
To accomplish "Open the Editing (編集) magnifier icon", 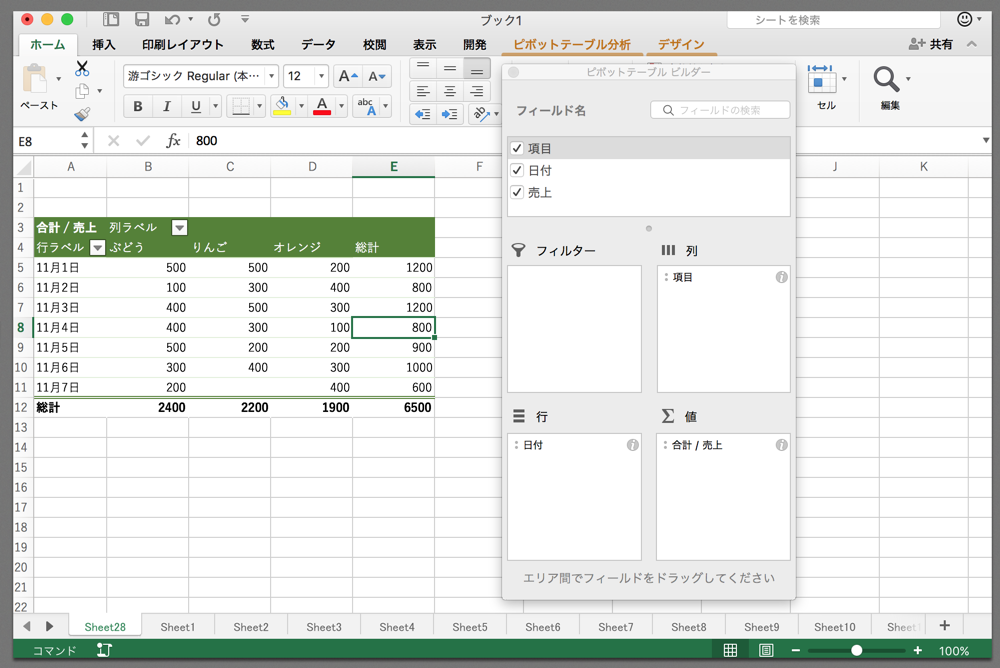I will pos(886,79).
